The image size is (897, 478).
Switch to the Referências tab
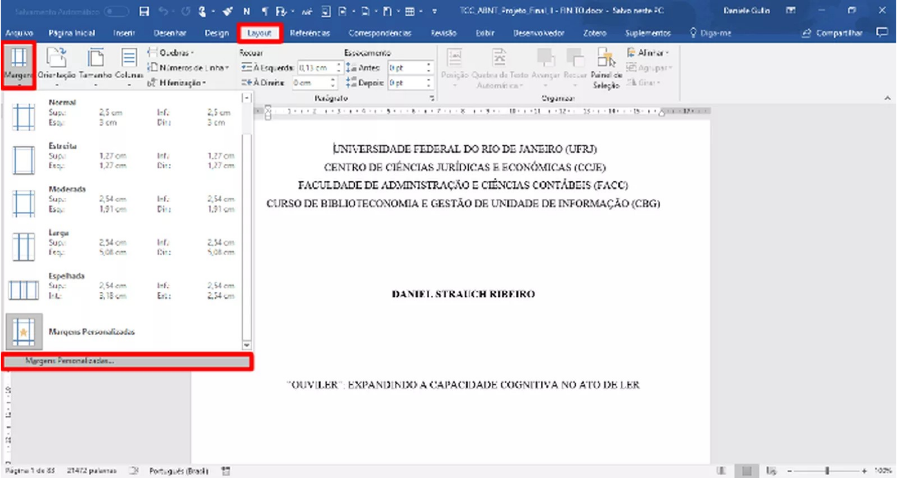tap(309, 32)
